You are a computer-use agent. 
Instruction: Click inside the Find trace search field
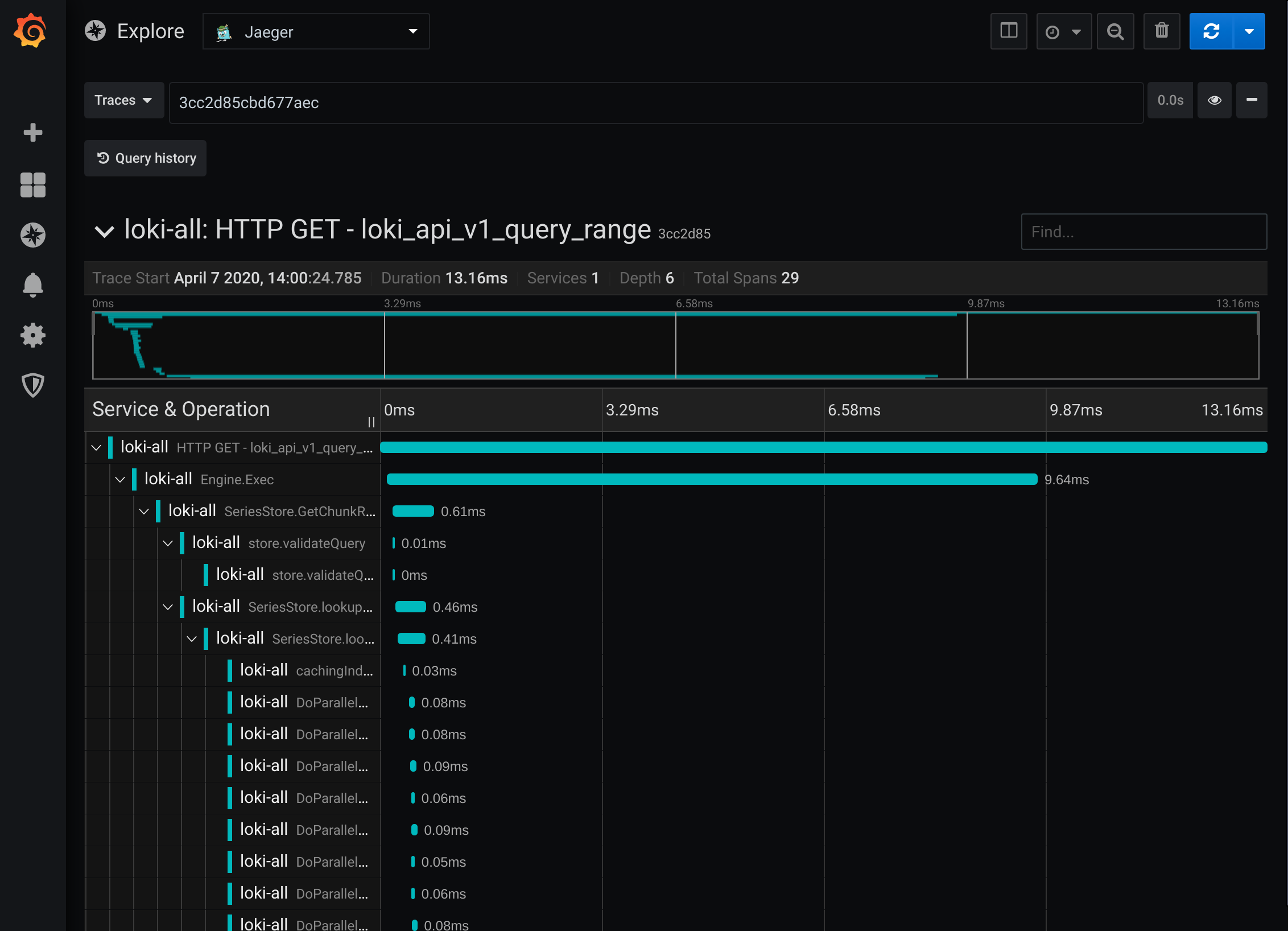1143,232
